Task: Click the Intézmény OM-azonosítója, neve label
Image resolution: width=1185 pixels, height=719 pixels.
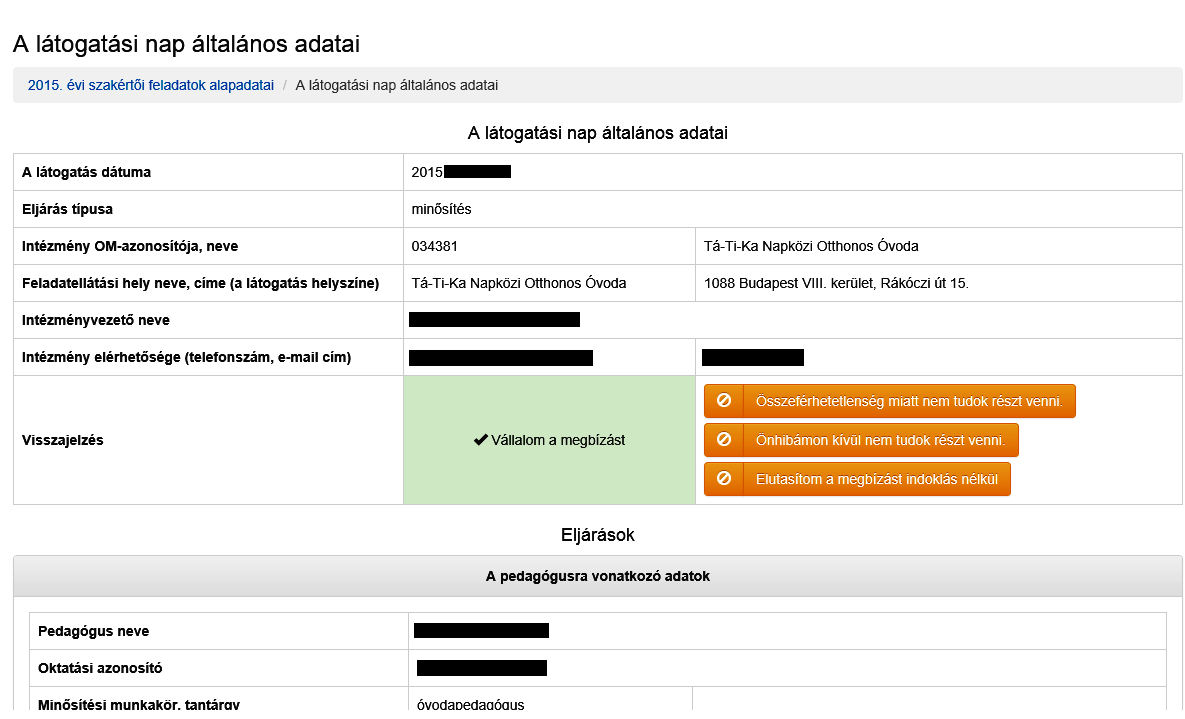Action: 130,246
